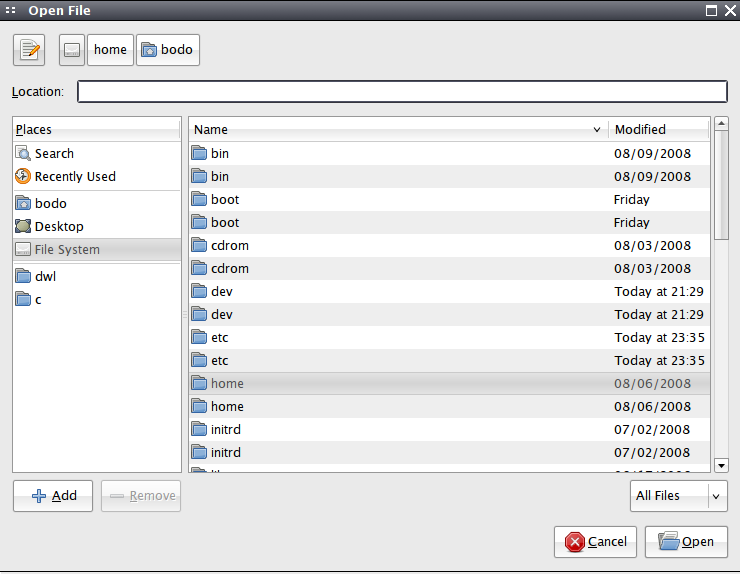Select Desktop in the Places sidebar
The width and height of the screenshot is (740, 574).
[59, 227]
